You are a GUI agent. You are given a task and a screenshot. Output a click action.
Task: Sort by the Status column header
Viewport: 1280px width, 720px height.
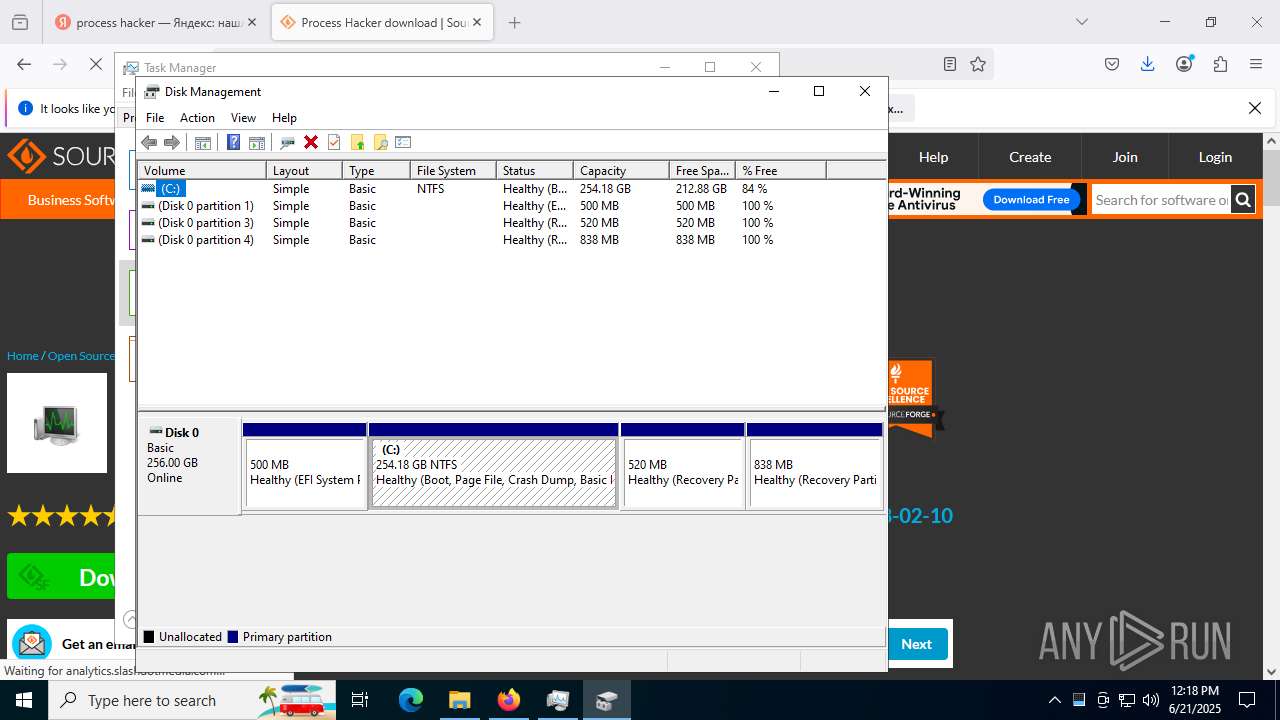tap(535, 170)
